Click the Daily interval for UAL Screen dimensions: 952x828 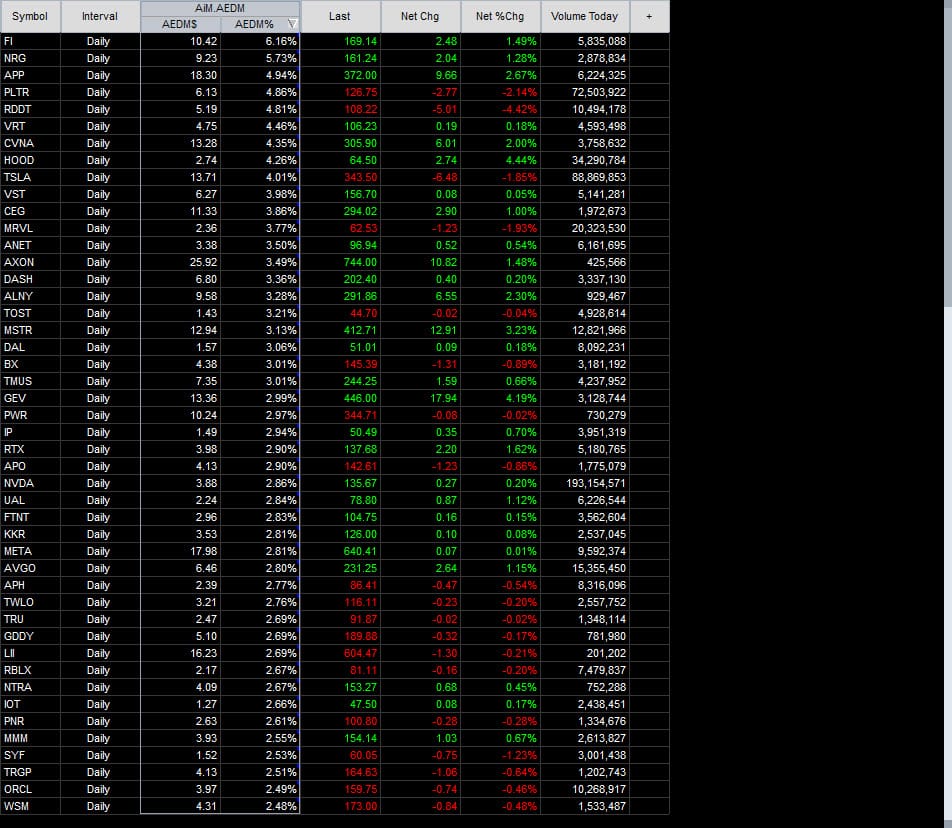click(98, 500)
